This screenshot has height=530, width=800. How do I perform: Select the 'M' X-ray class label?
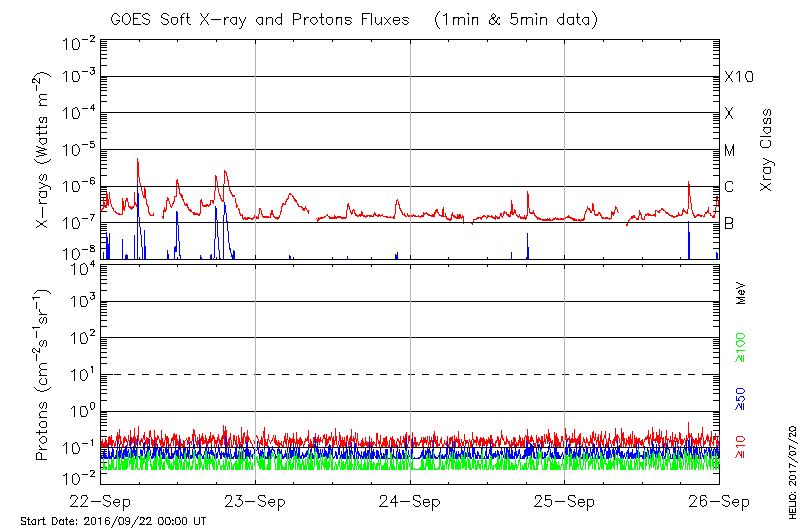pyautogui.click(x=730, y=151)
